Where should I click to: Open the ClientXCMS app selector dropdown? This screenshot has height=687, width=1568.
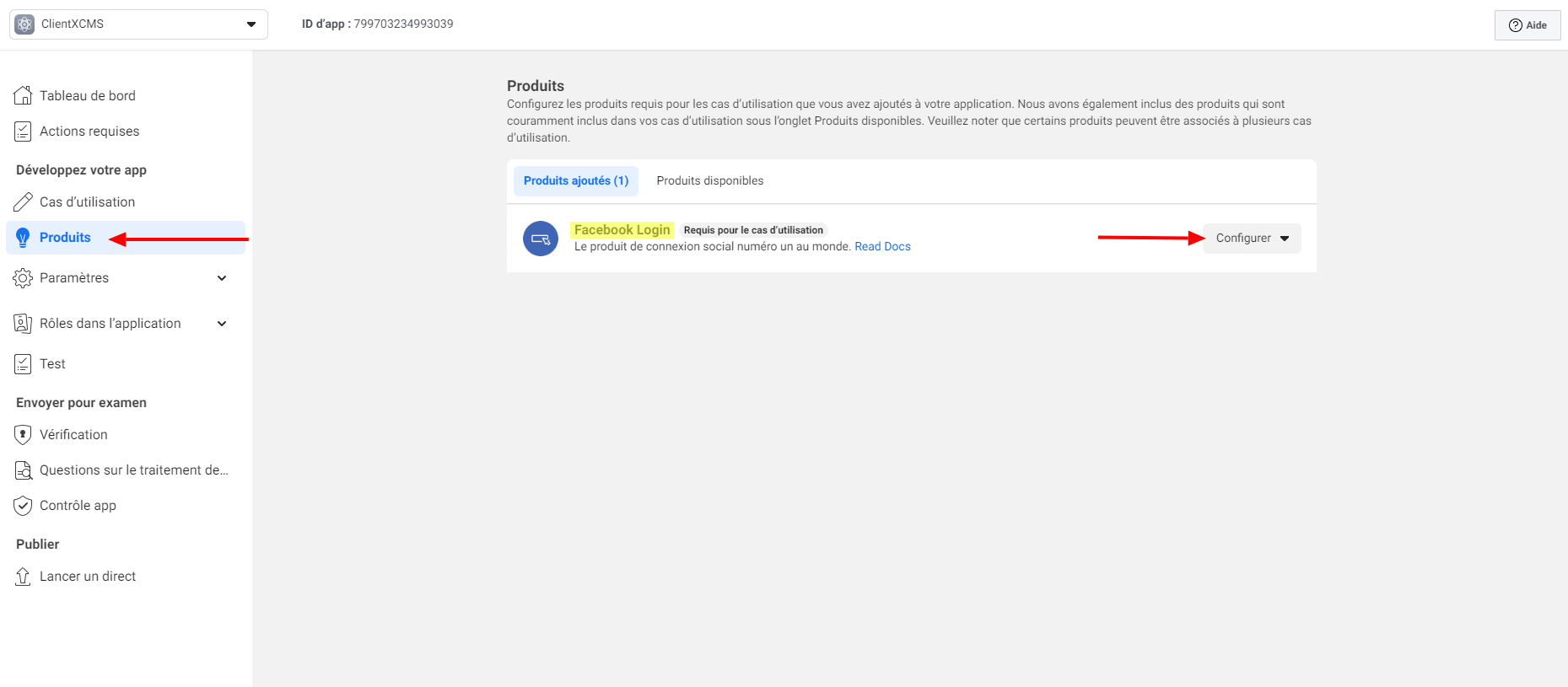[x=138, y=24]
